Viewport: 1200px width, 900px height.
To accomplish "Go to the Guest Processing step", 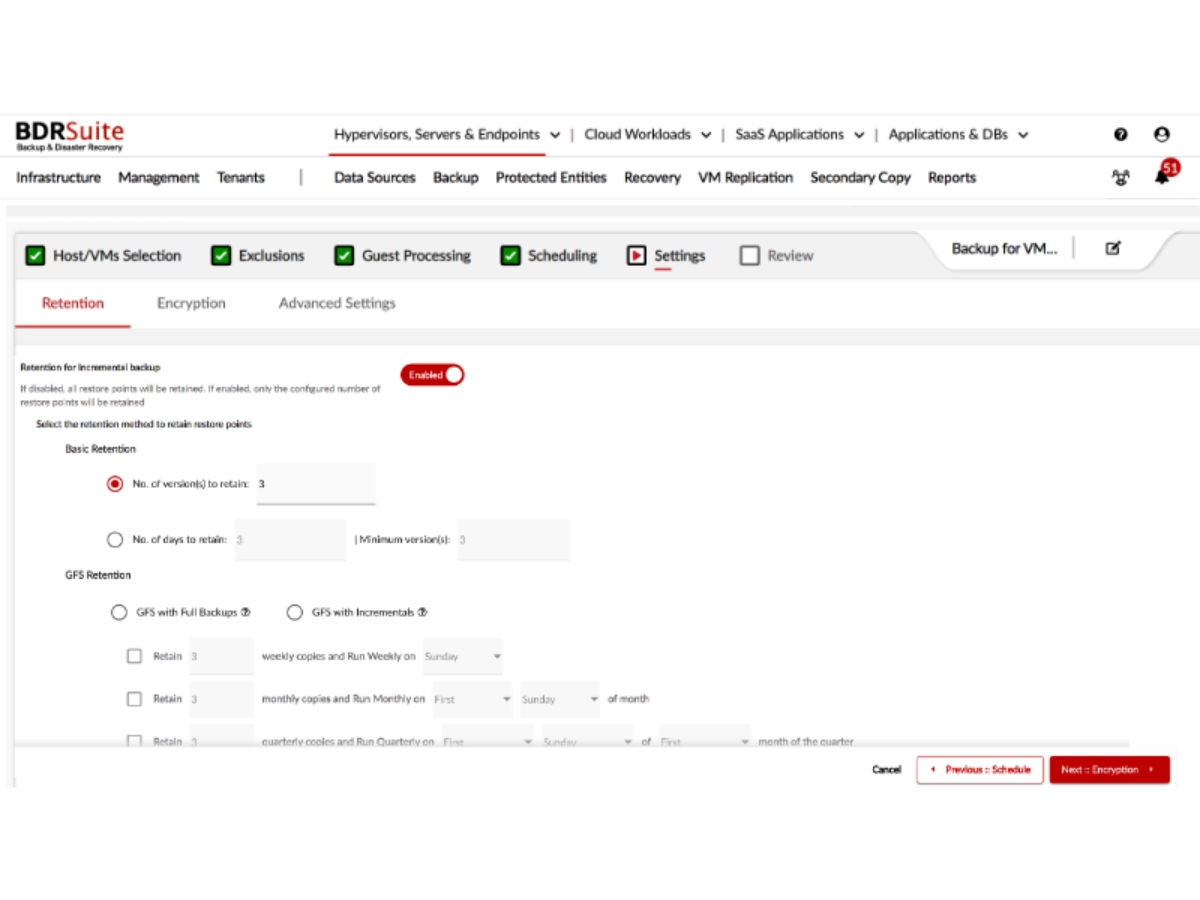I will (403, 256).
